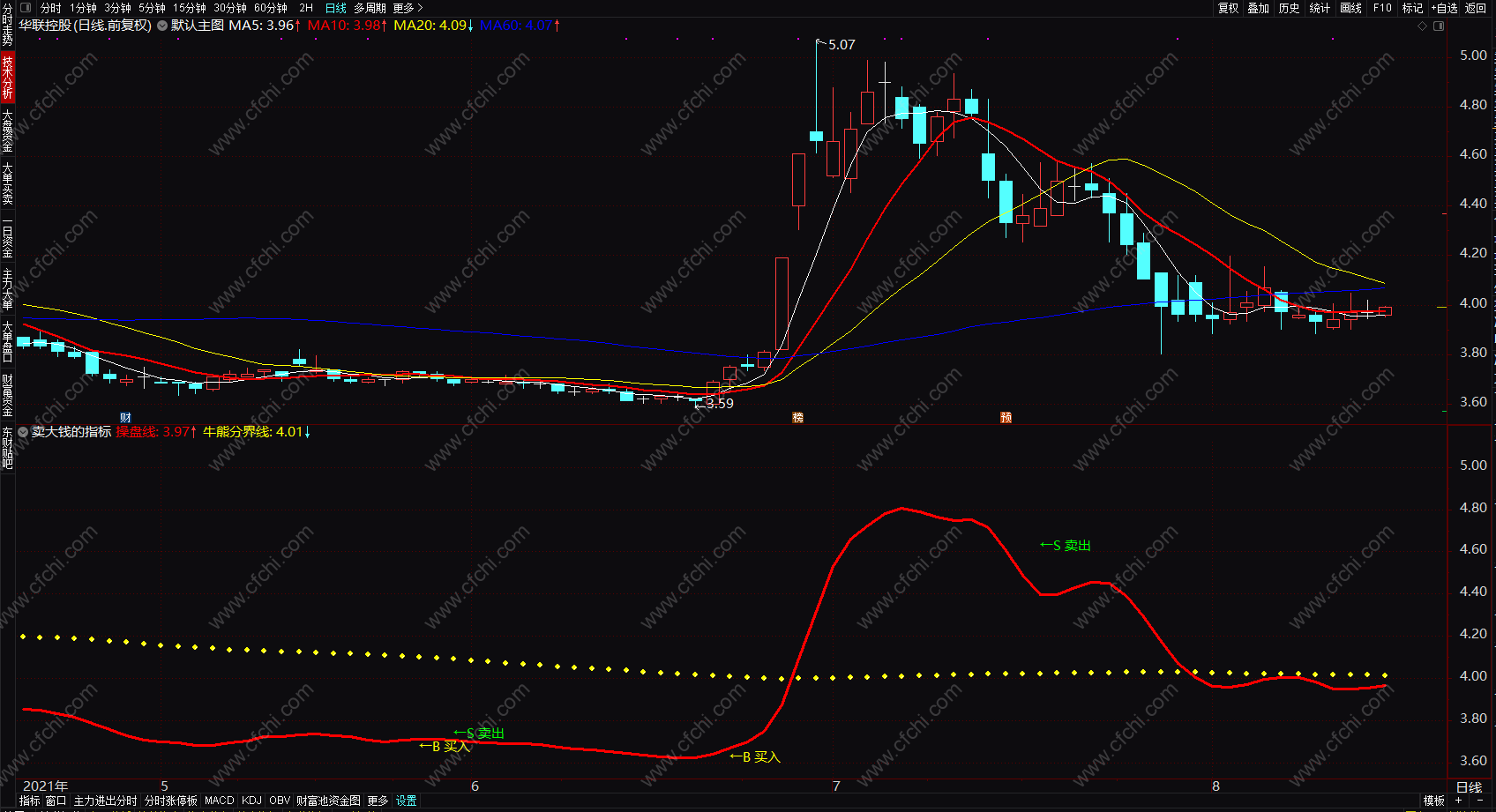Select the 1分钟 period

coord(83,8)
